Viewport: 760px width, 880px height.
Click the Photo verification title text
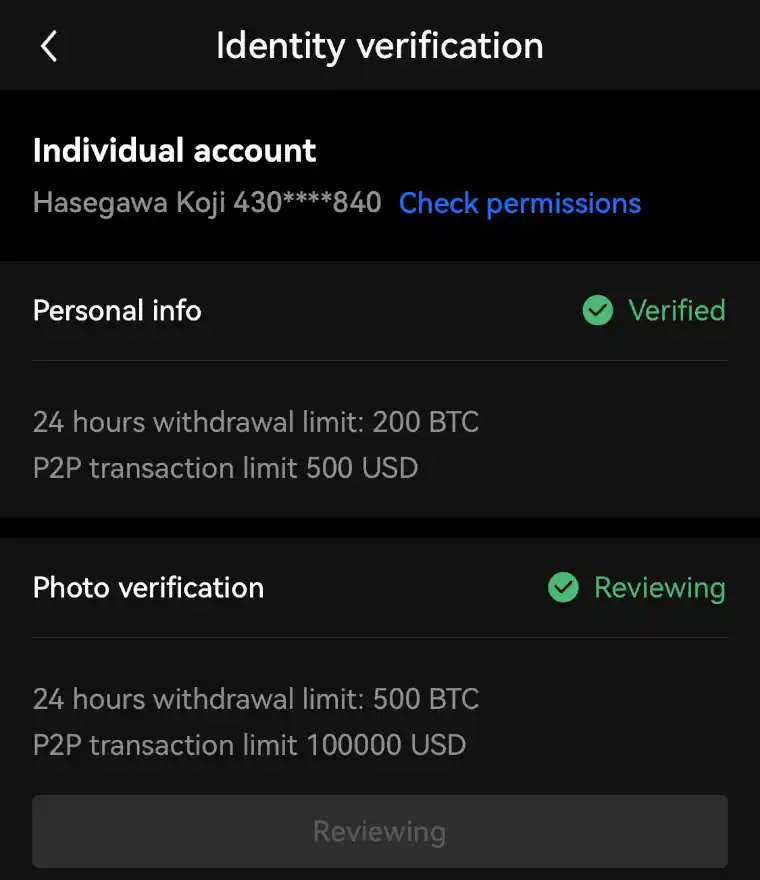pyautogui.click(x=148, y=588)
